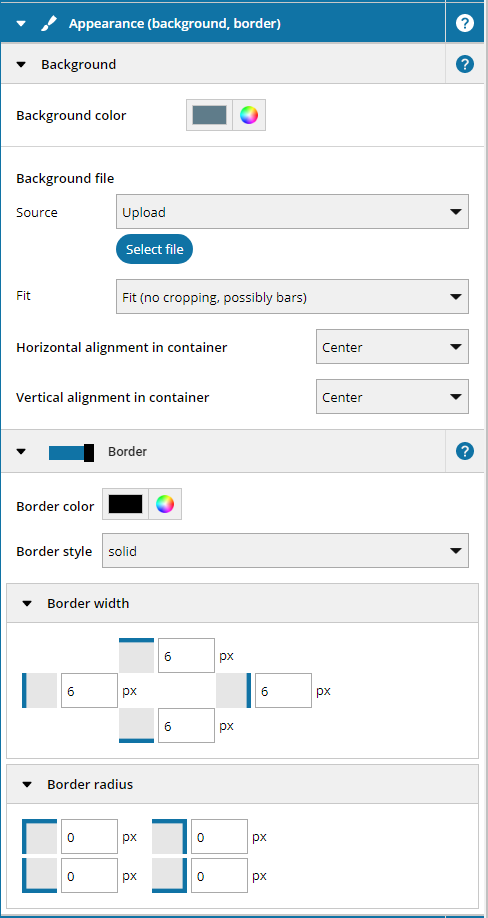Toggle the Border enable switch
This screenshot has height=918, width=488.
tap(71, 452)
